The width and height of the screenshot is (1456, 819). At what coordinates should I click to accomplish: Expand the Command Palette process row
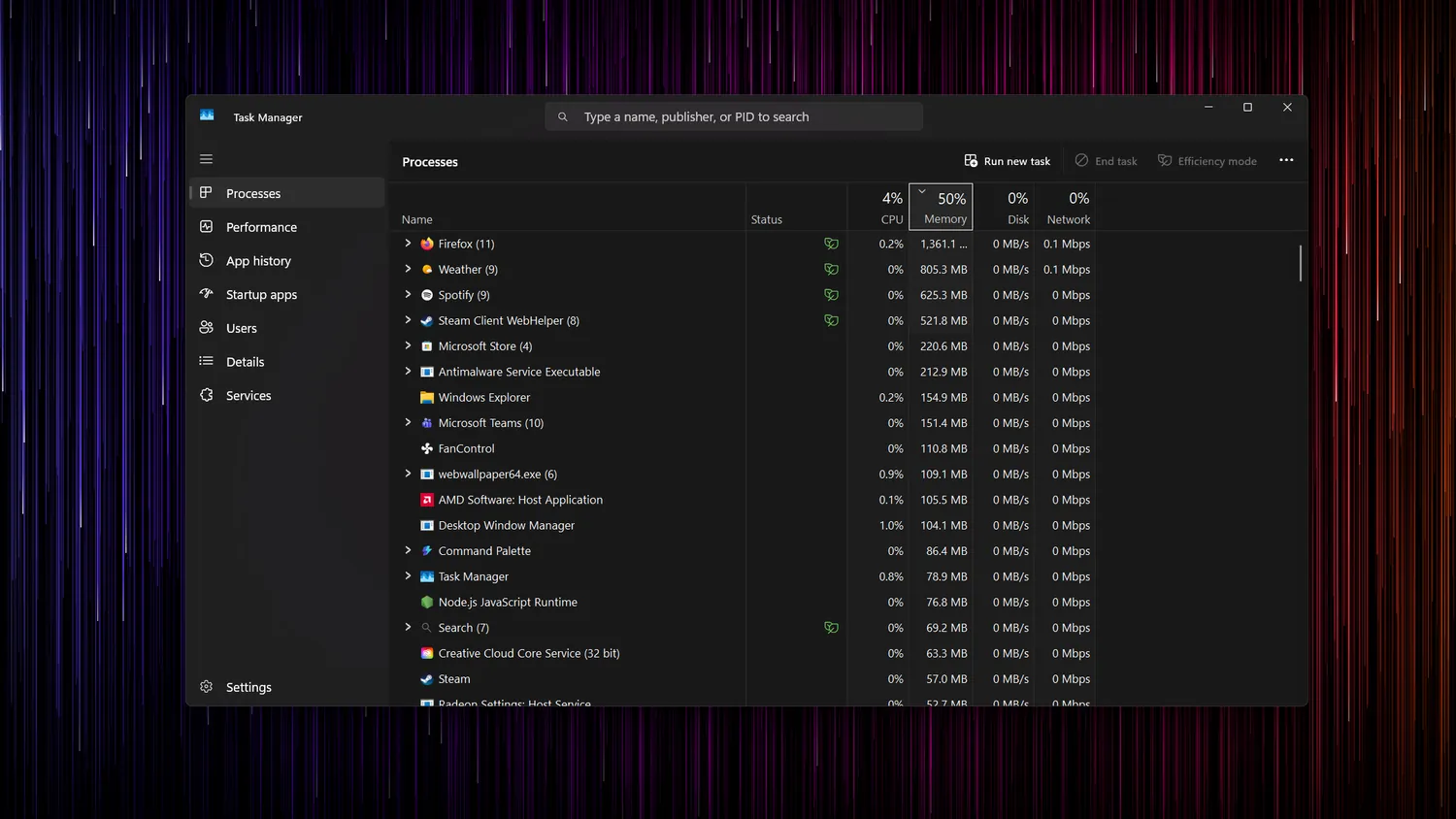click(x=408, y=550)
